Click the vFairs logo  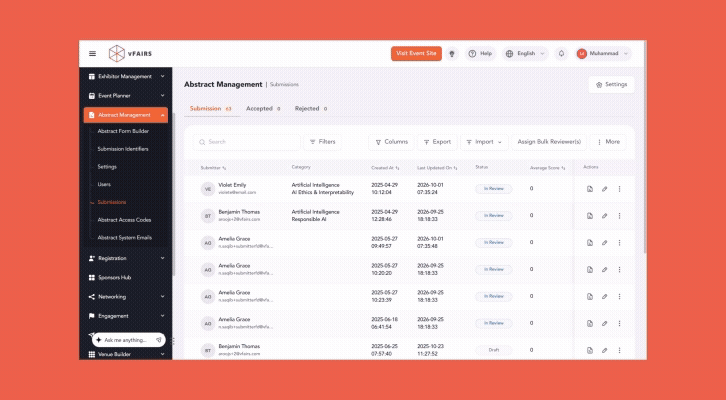coord(130,54)
